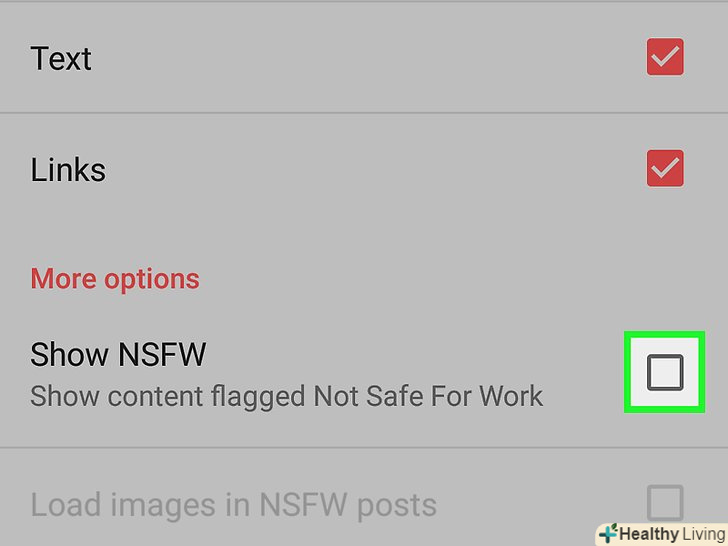The height and width of the screenshot is (546, 728).
Task: Tap the "More options" section header
Action: [x=115, y=280]
